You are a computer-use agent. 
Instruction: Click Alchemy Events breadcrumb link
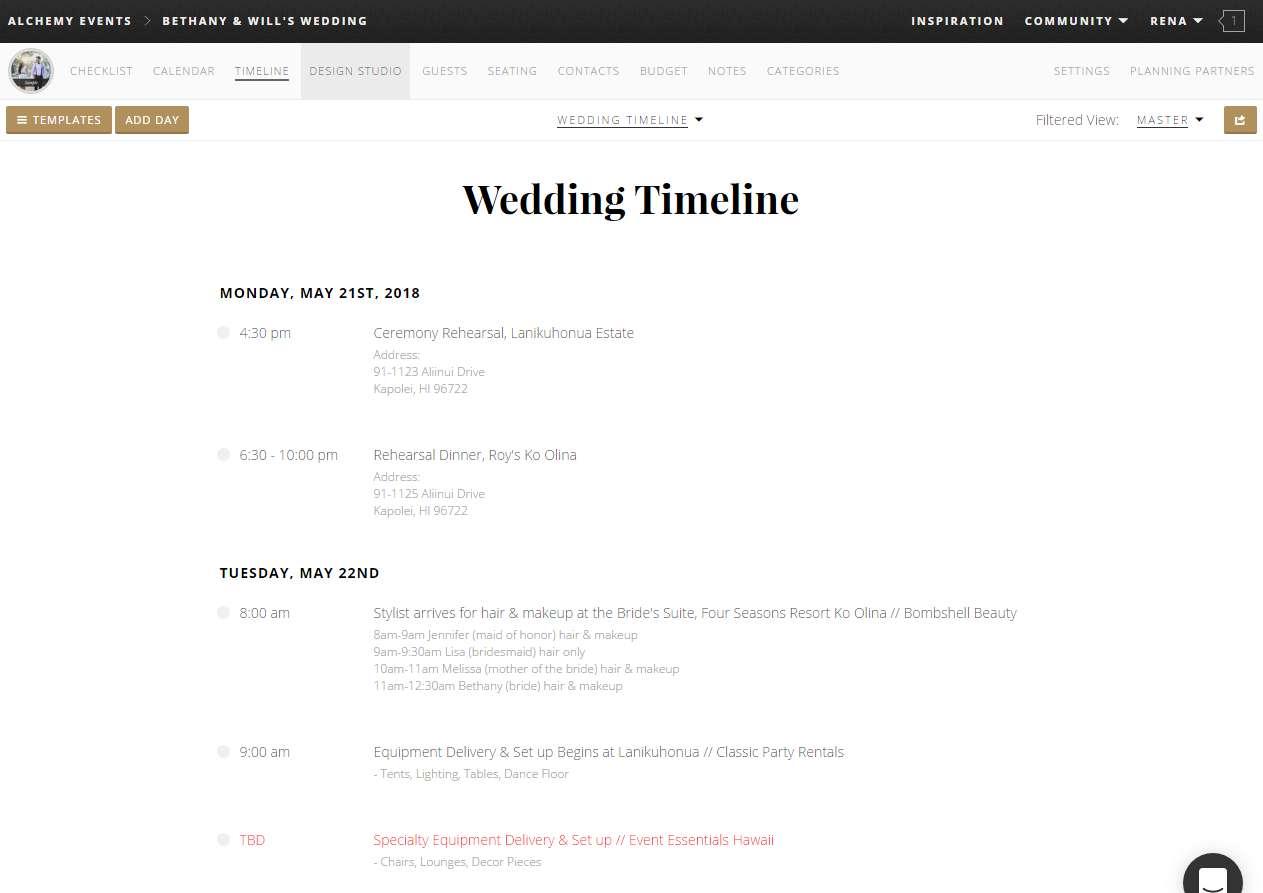(70, 21)
